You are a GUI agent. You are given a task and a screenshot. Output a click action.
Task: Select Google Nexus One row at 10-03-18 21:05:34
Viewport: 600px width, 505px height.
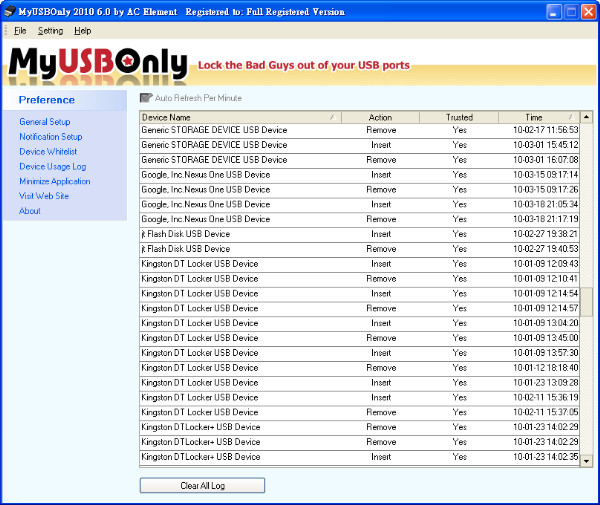pos(359,204)
